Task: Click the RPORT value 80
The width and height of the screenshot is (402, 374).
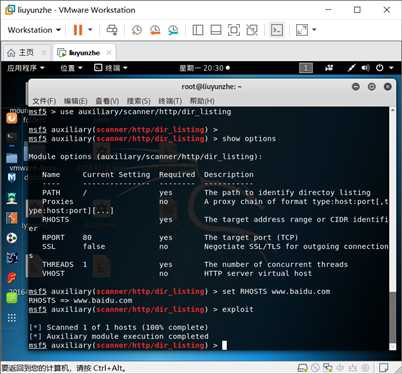Action: coord(87,237)
